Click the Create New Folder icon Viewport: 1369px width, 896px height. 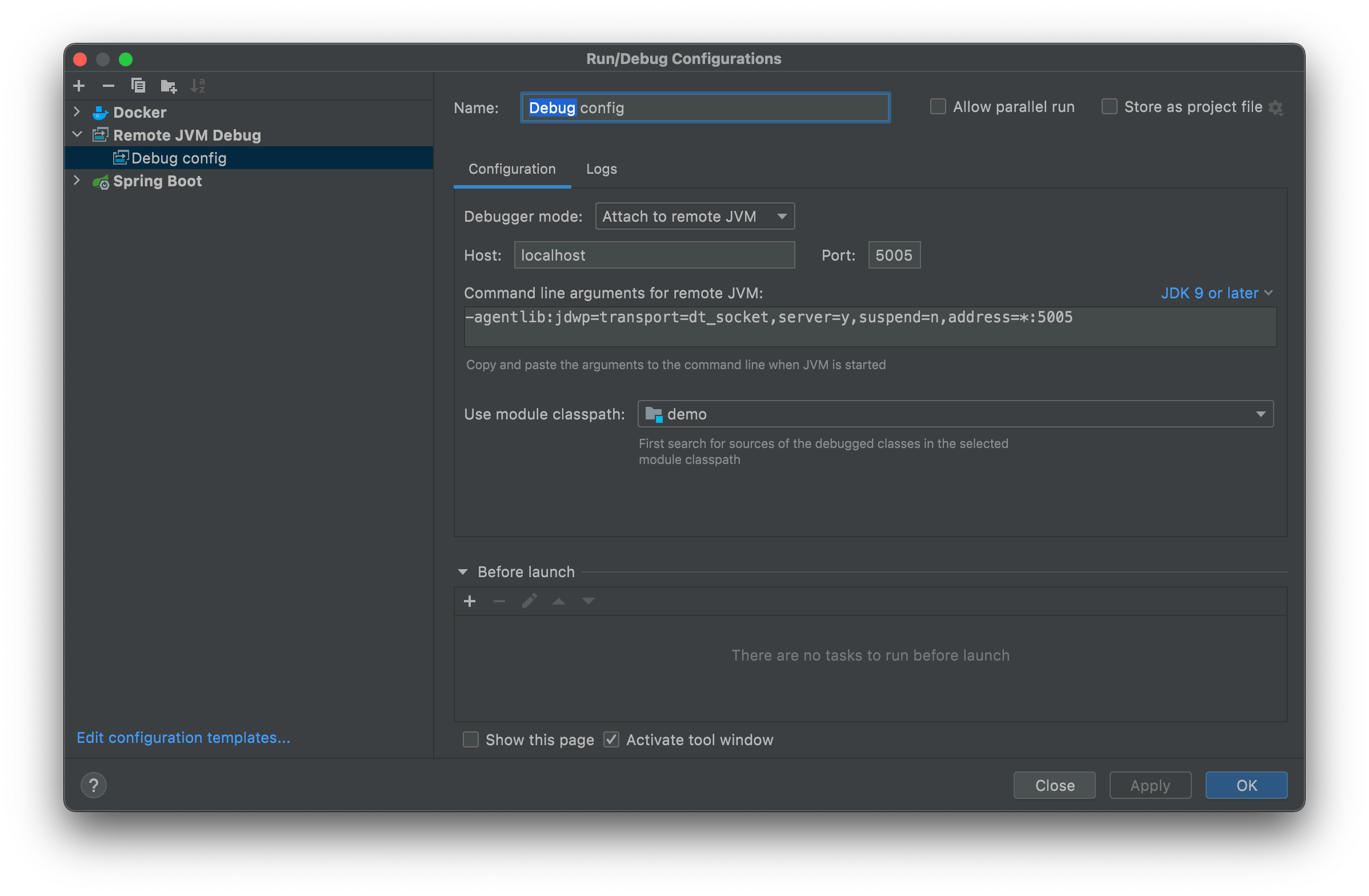pos(168,86)
